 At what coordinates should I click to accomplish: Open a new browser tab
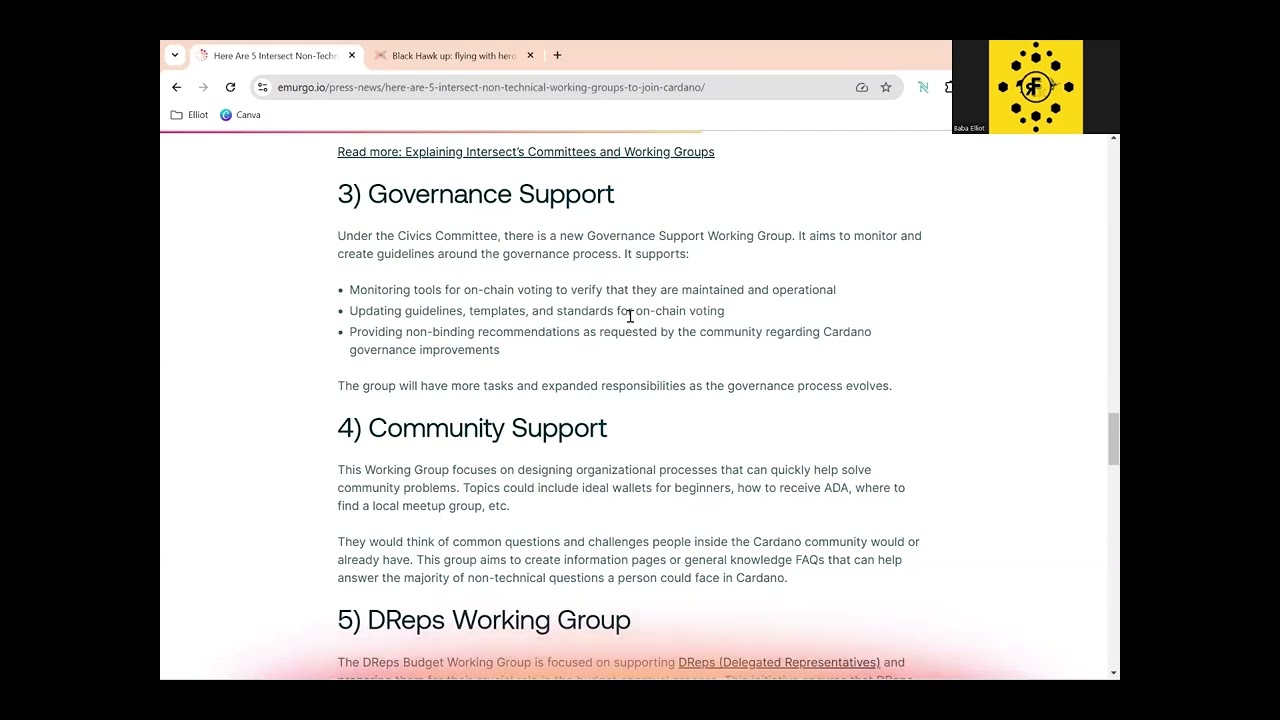tap(557, 55)
